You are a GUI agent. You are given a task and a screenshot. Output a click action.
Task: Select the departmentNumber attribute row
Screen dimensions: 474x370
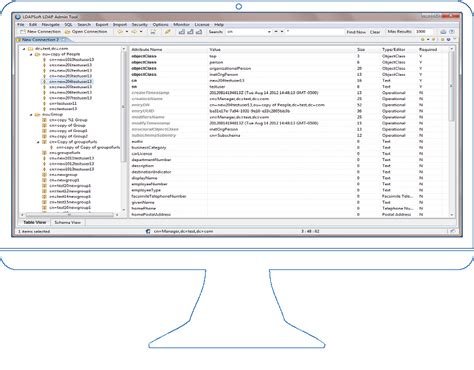pyautogui.click(x=288, y=160)
